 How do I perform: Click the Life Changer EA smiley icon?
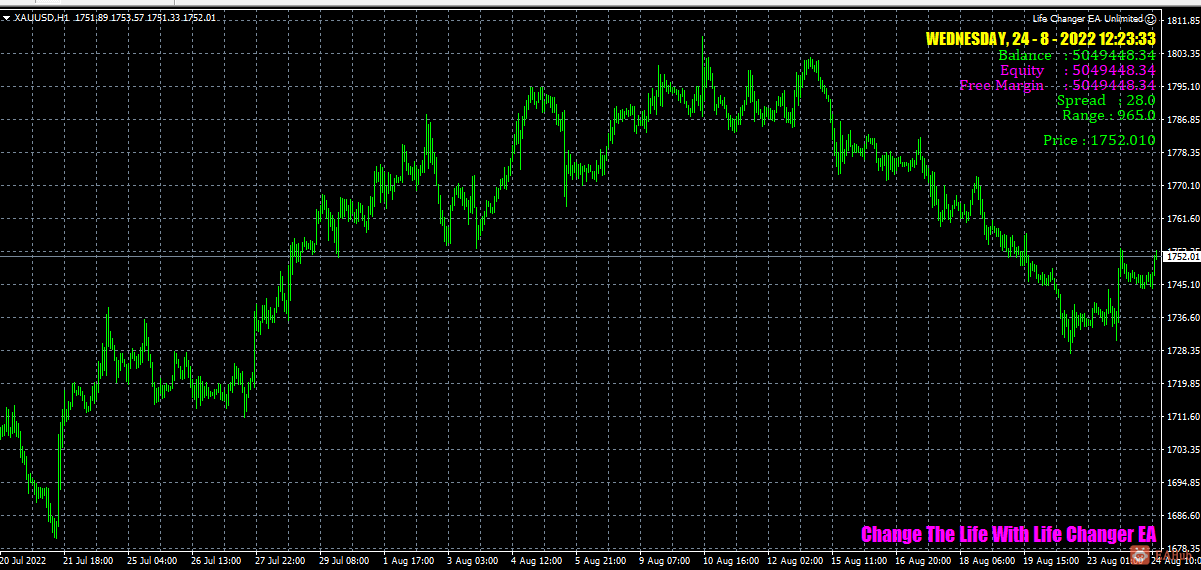(x=1151, y=18)
